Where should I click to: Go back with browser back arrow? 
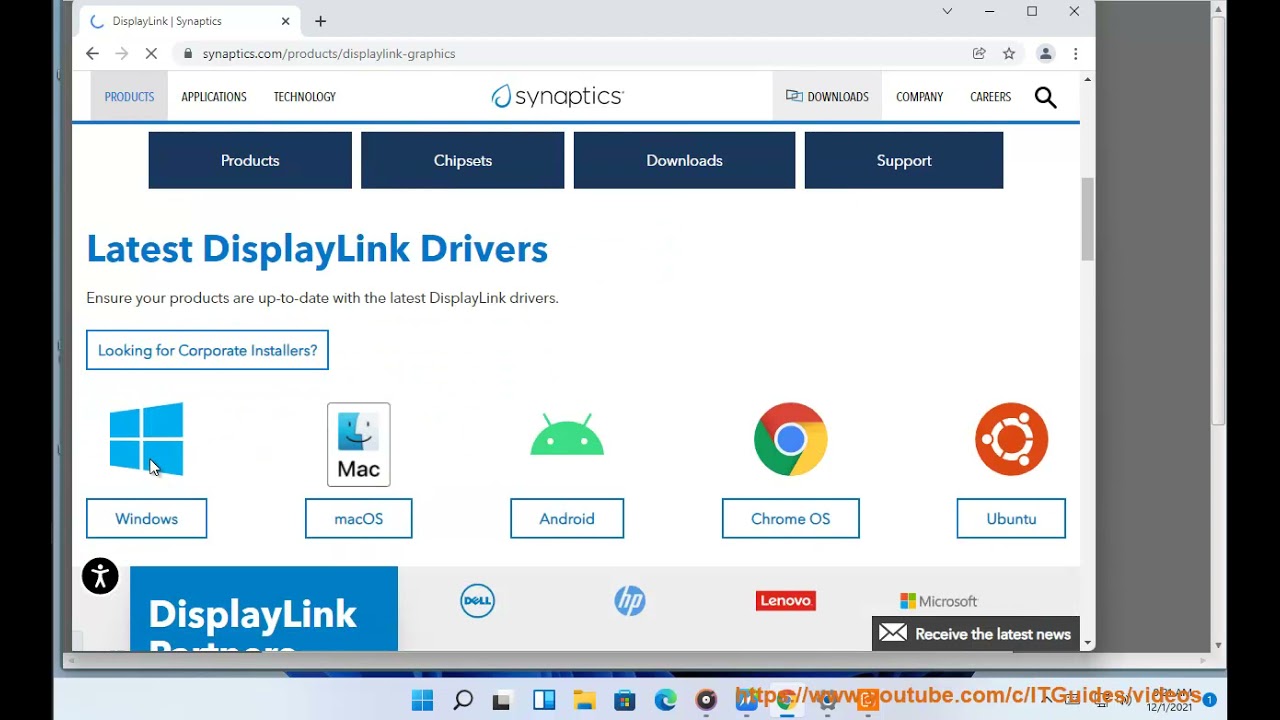tap(92, 54)
